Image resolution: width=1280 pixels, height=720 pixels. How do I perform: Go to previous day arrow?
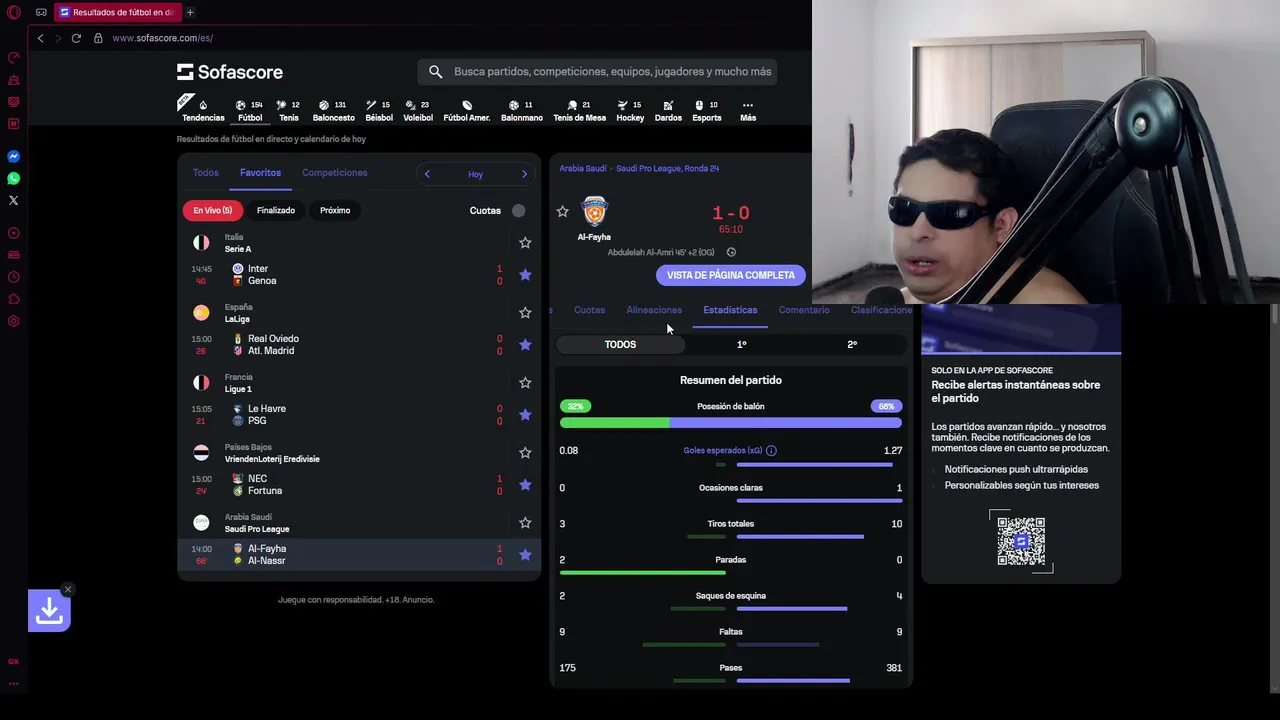coord(427,174)
